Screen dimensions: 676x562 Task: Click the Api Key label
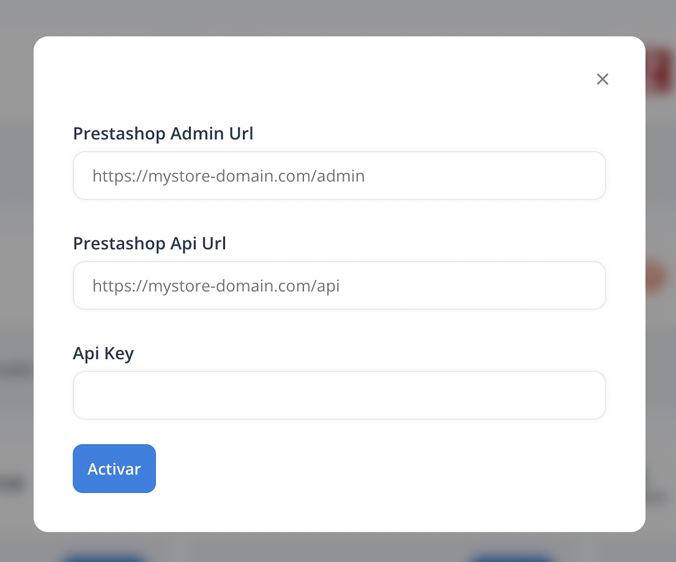(103, 353)
